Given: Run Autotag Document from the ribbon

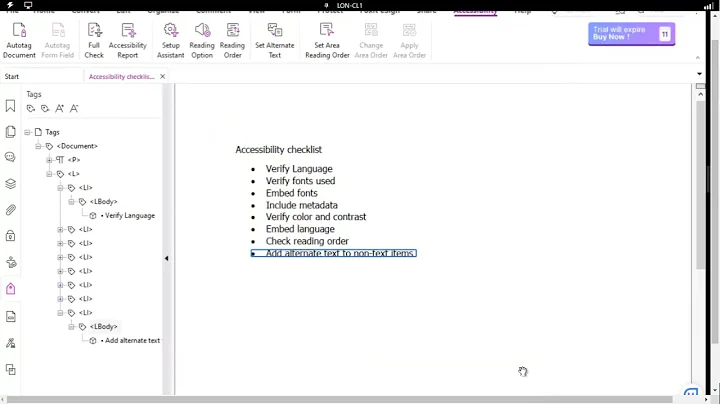Looking at the screenshot, I should click(x=19, y=40).
